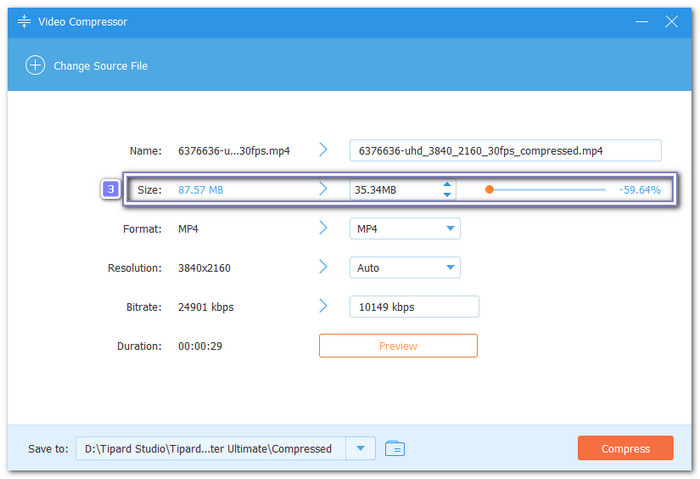Decrease output size with the down stepper

click(x=447, y=195)
